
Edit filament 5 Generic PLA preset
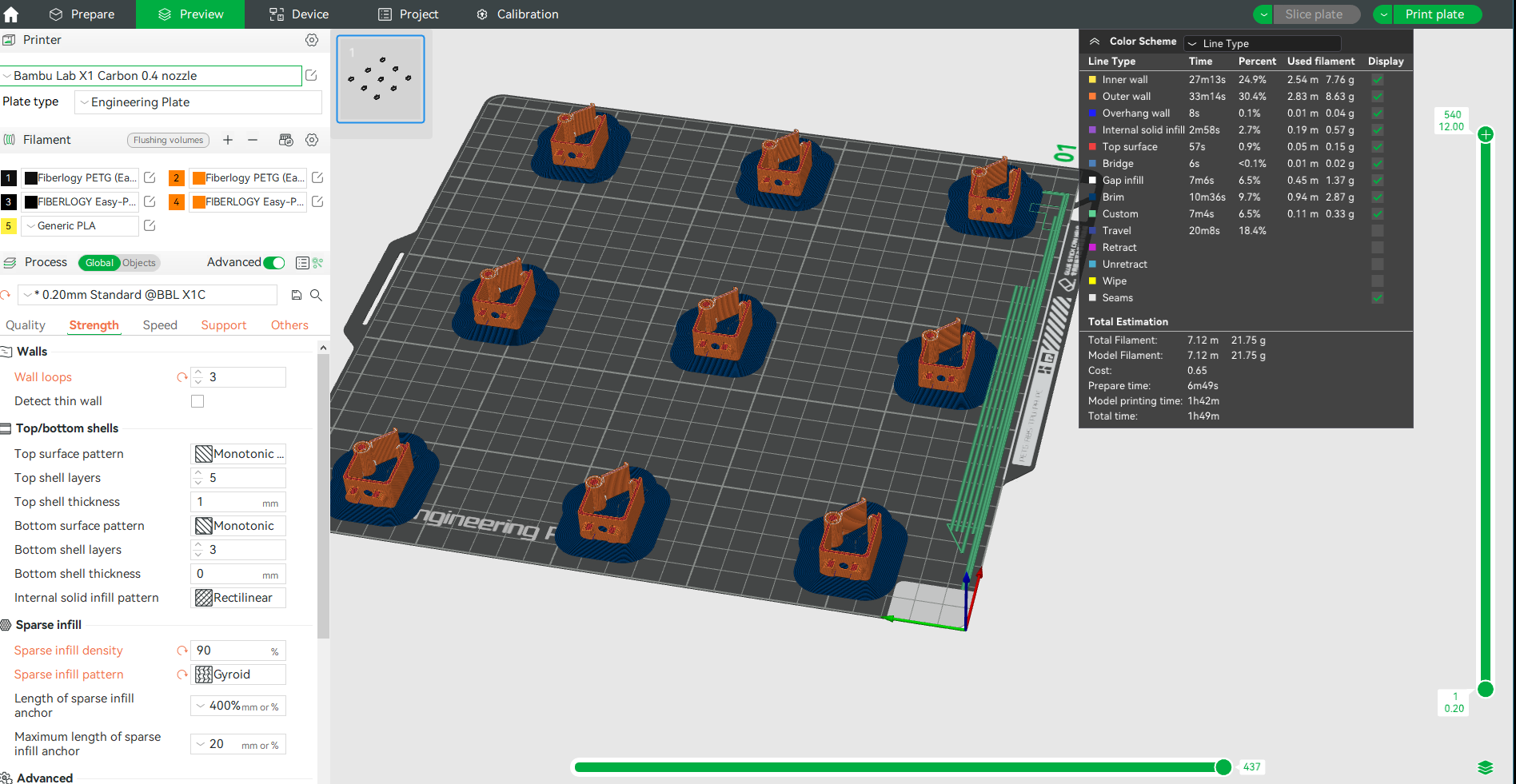[x=150, y=225]
